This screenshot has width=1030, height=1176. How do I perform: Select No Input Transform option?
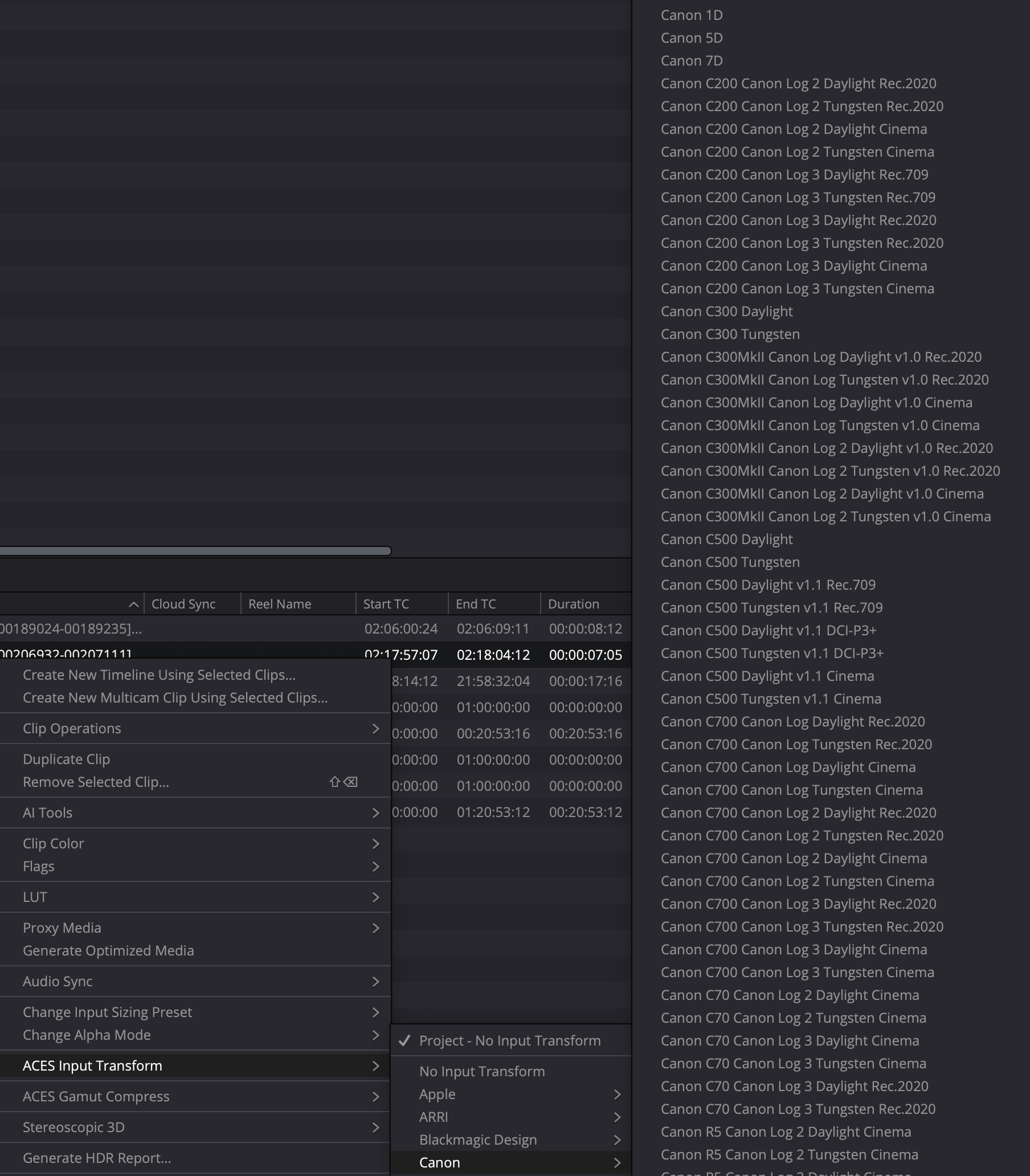click(x=511, y=1071)
